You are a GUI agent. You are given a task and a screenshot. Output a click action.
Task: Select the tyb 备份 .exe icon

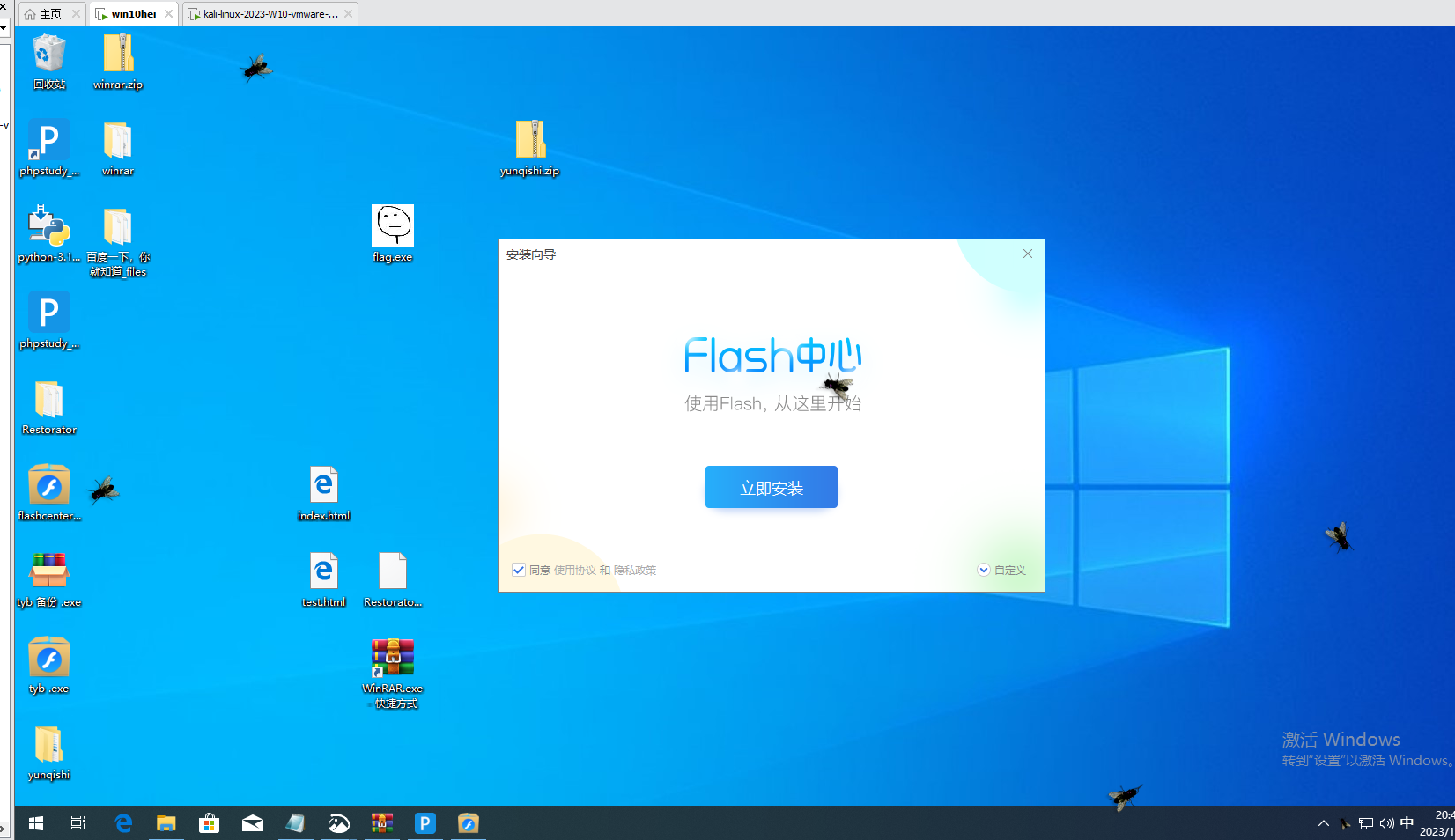[49, 578]
